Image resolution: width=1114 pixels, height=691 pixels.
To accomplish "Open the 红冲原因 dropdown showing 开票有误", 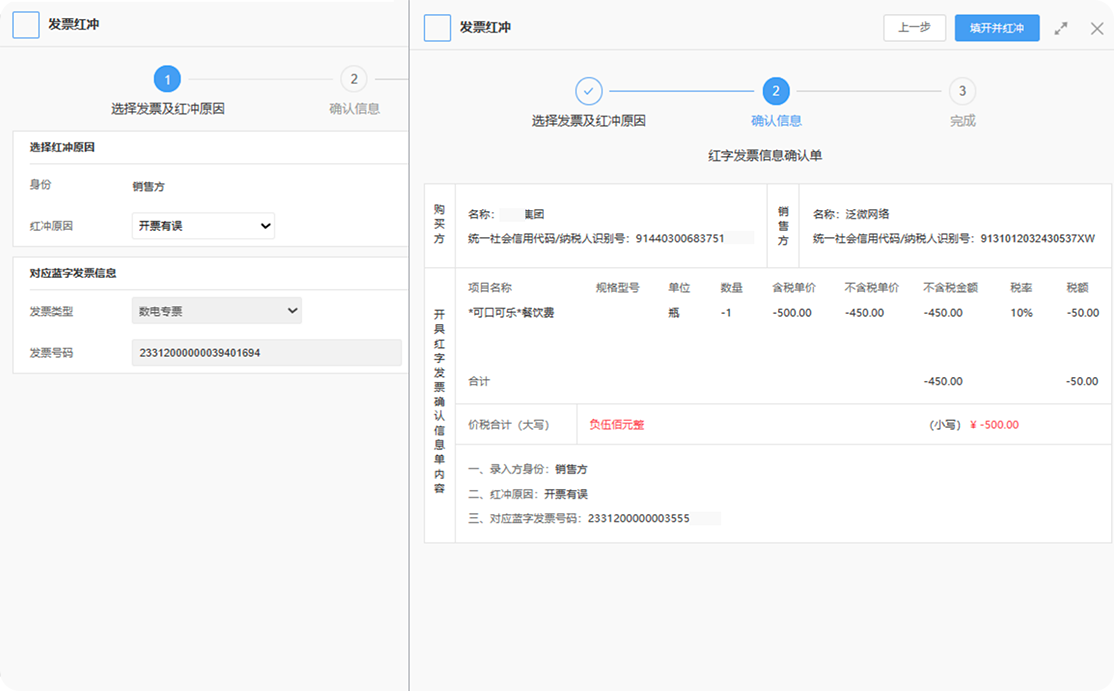I will (203, 226).
